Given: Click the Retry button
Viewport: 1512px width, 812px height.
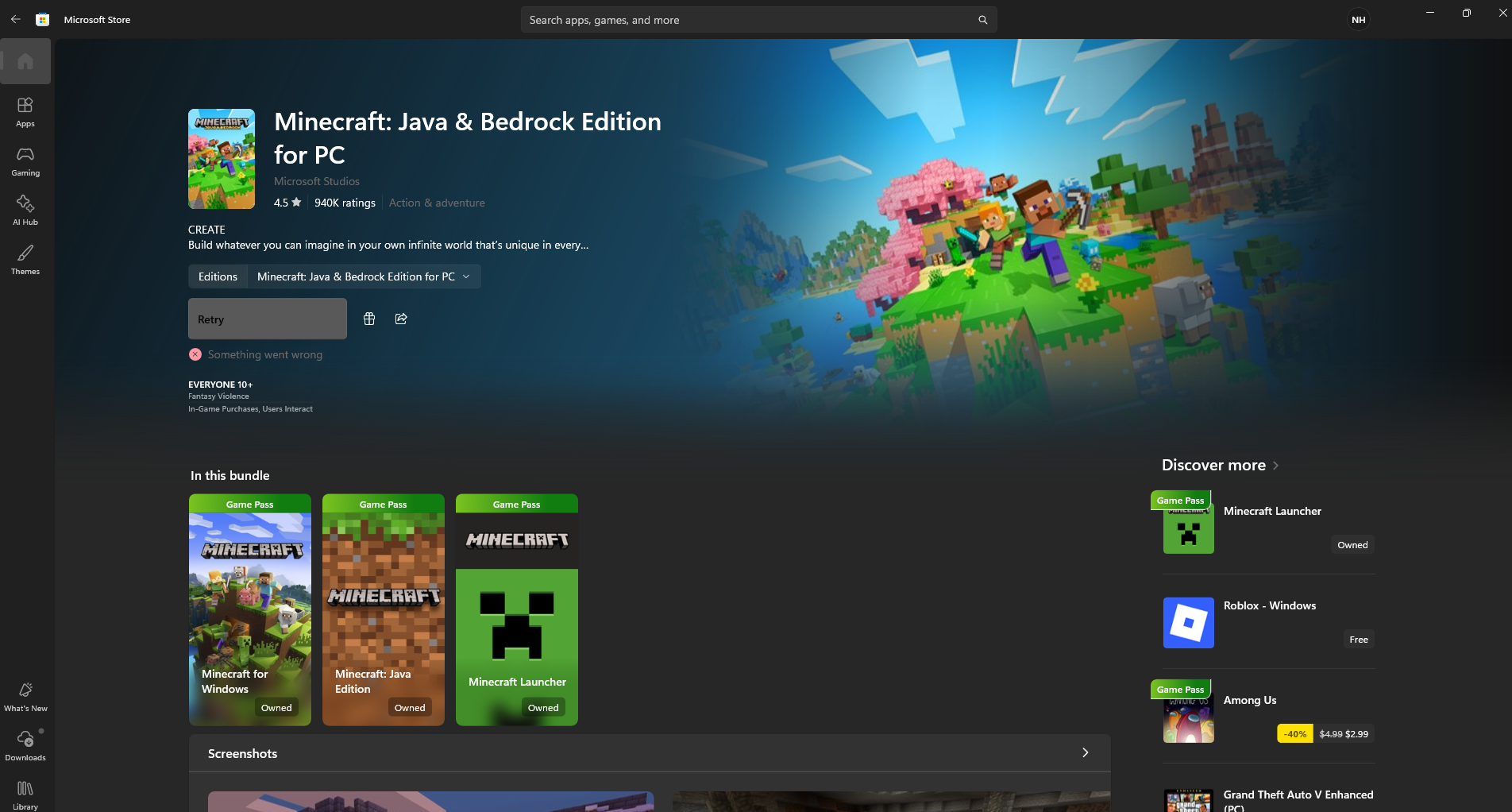Looking at the screenshot, I should coord(268,319).
